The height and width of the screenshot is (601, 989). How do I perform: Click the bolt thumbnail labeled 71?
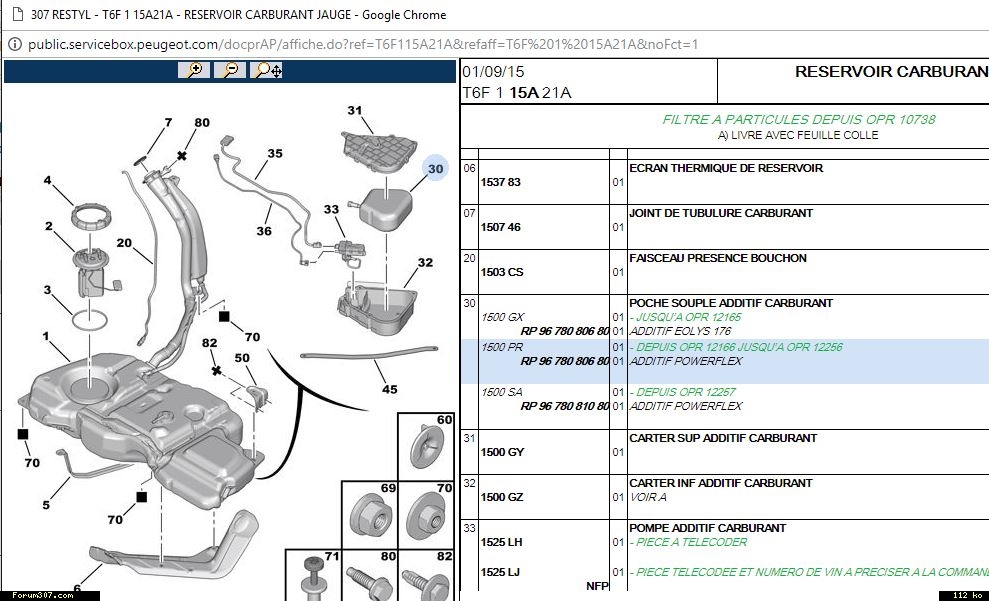pyautogui.click(x=313, y=576)
